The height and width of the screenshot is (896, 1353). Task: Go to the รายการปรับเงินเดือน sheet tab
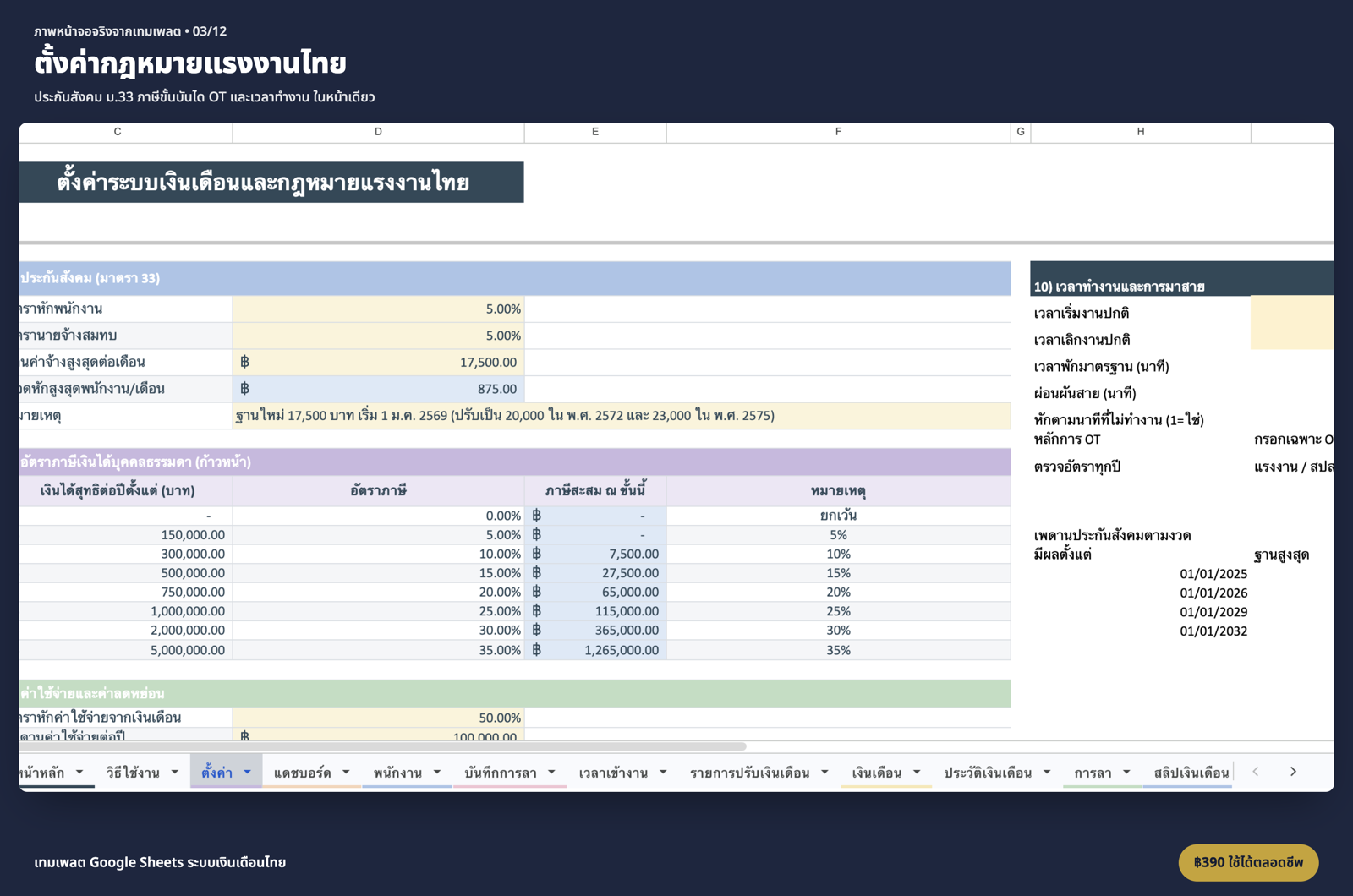[749, 773]
